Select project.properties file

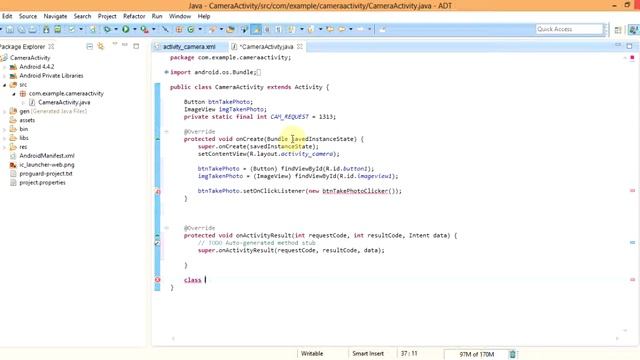[42, 183]
